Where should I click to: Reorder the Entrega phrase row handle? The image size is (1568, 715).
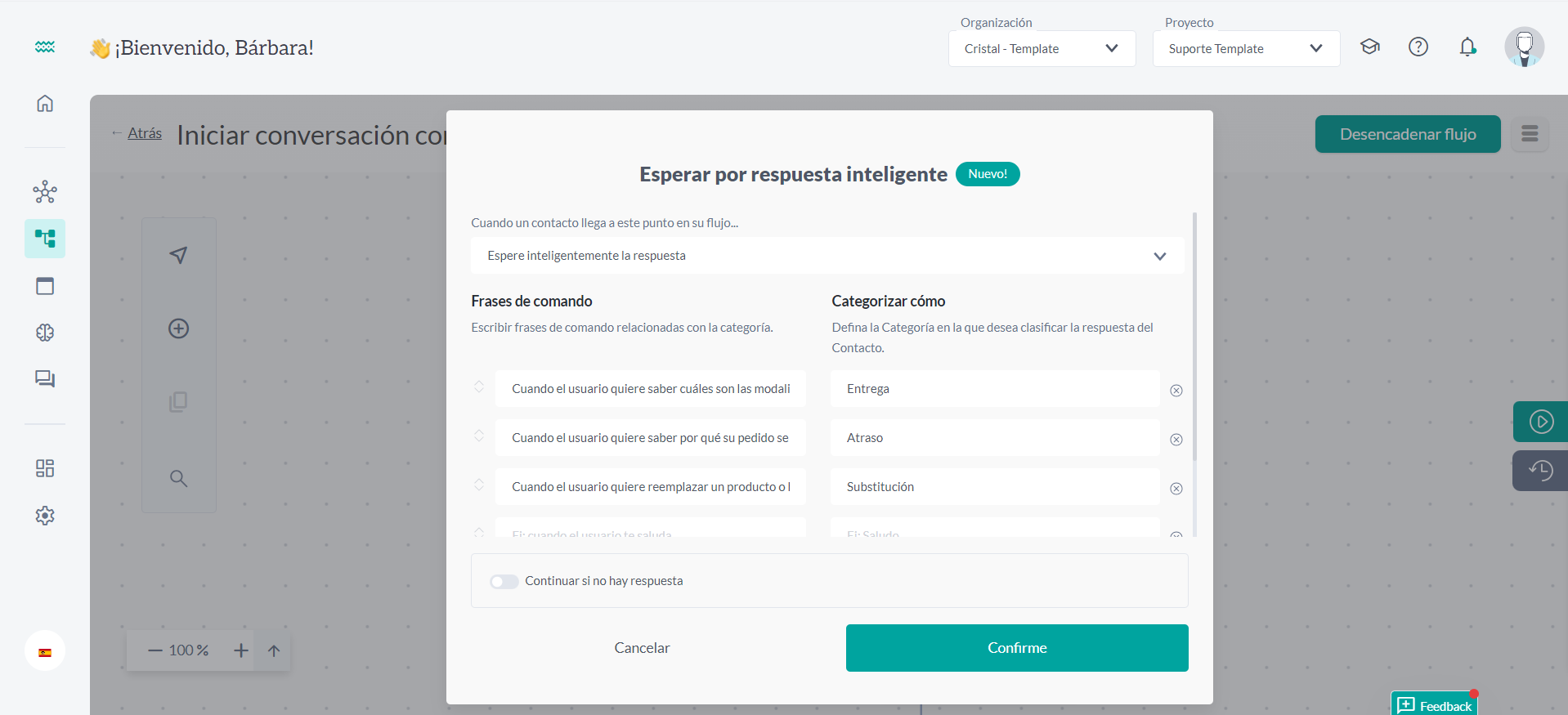click(x=479, y=387)
